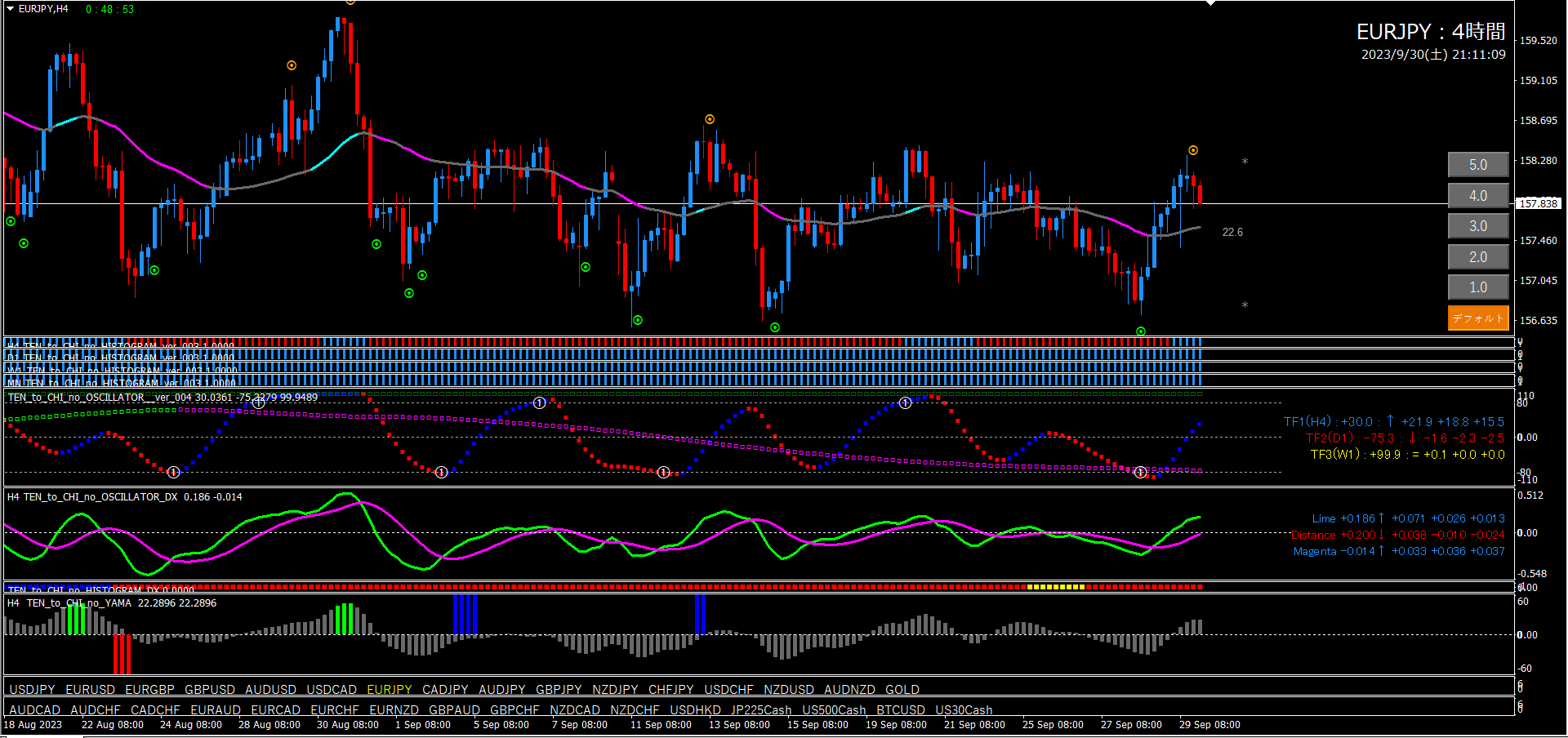Screen dimensions: 1568x738
Task: Click the EURJPY,H4 chart dropdown triangle
Action: click(11, 9)
